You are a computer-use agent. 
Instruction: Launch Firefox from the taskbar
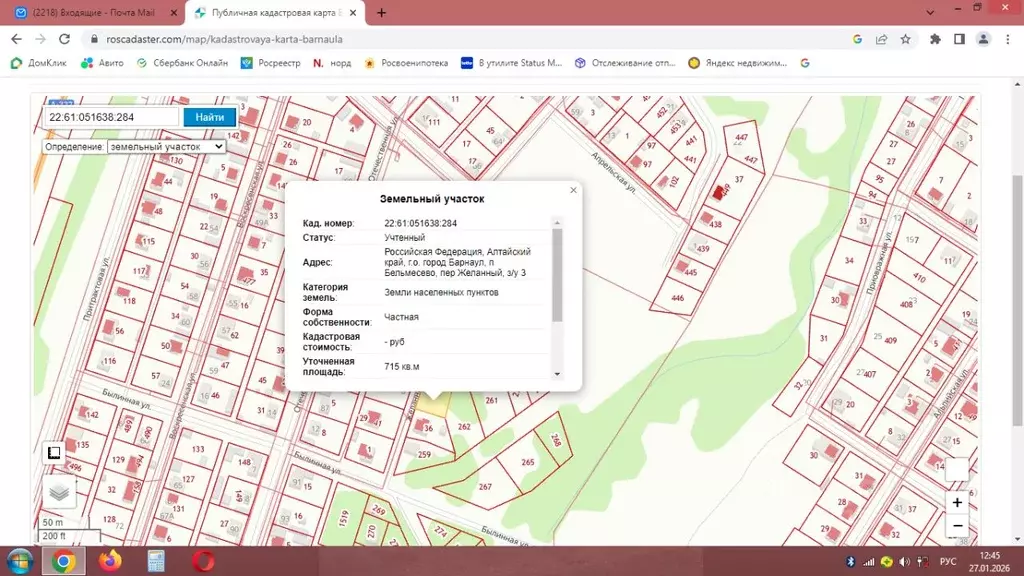[x=109, y=560]
